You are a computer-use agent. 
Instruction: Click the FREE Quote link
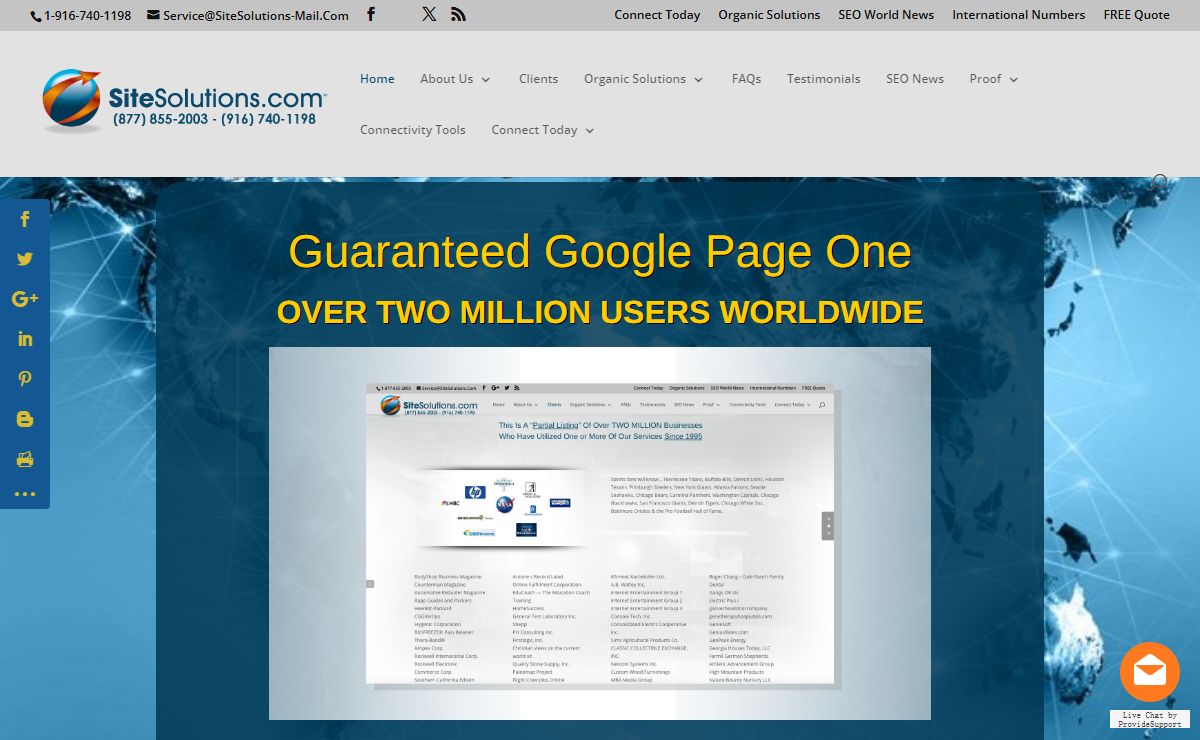(x=1136, y=15)
